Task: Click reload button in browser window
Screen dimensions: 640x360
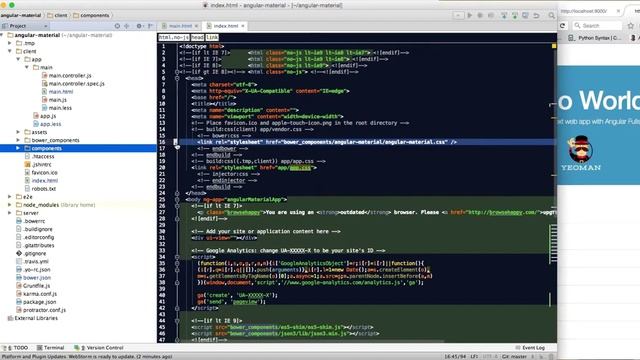Action: coord(562,25)
